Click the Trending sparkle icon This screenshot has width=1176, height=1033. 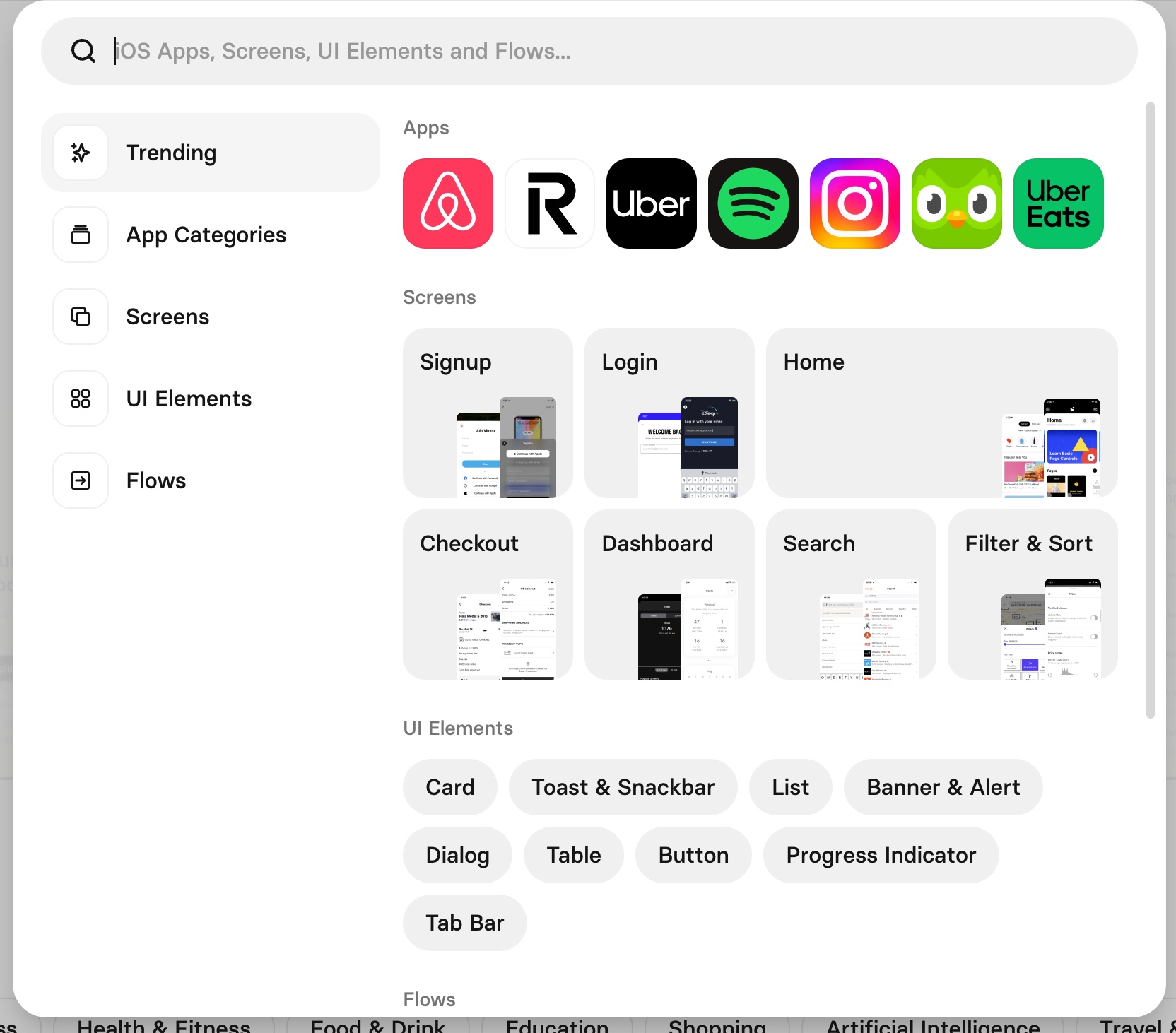pyautogui.click(x=81, y=153)
